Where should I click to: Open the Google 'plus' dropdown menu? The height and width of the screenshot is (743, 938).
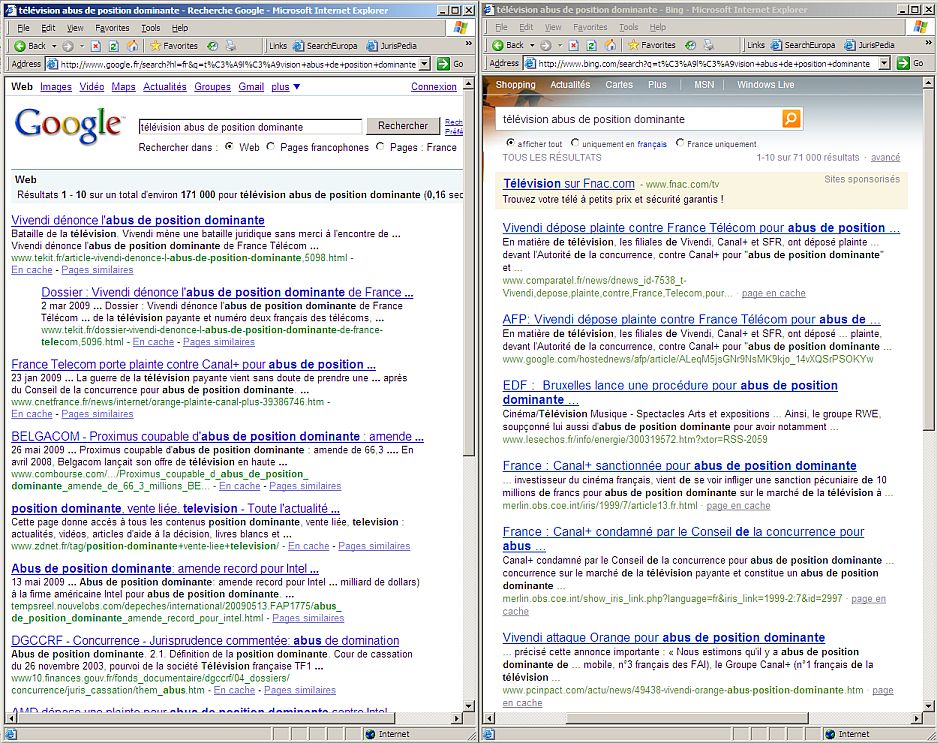click(x=285, y=87)
